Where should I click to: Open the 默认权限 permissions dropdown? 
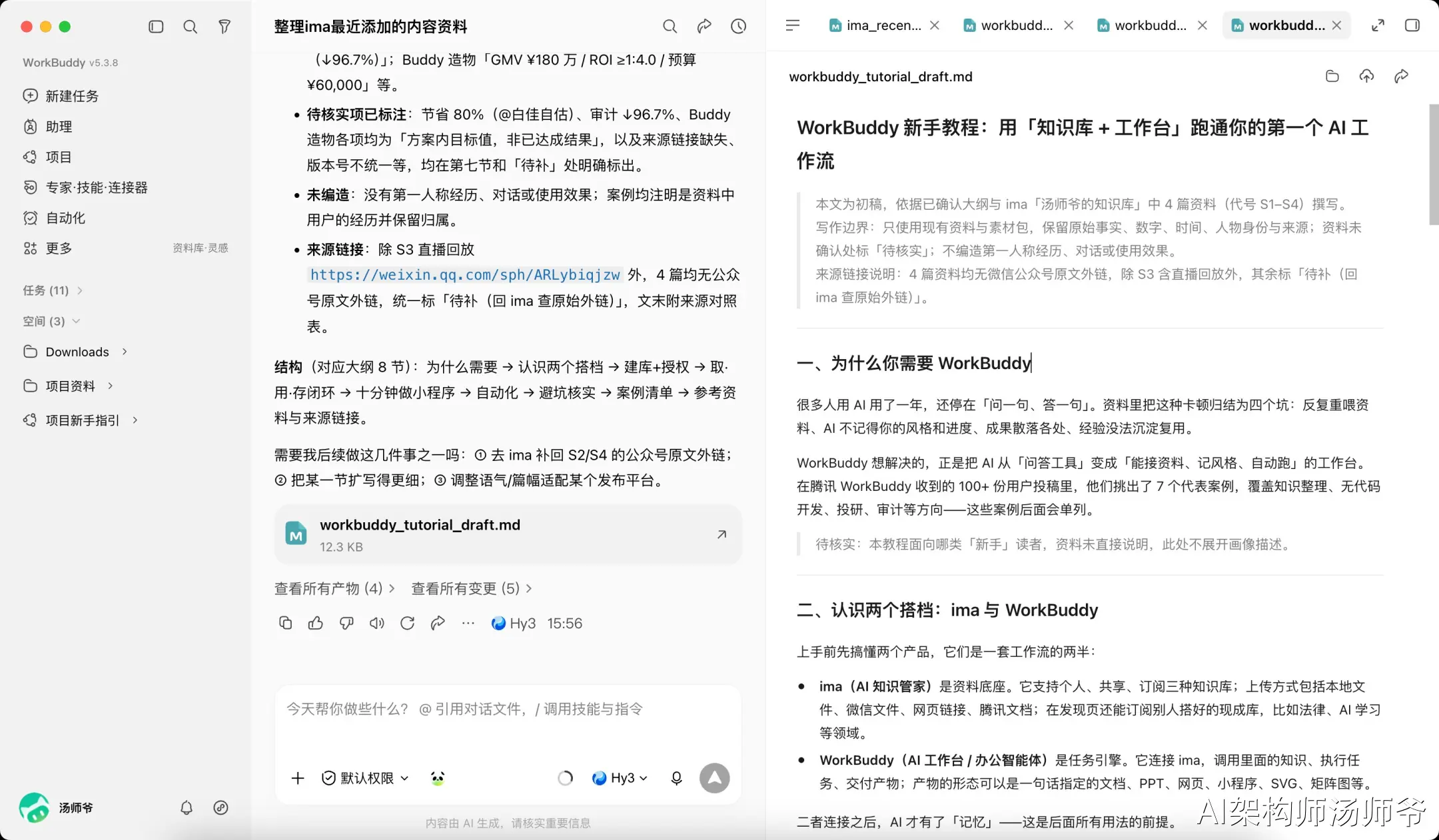(365, 778)
